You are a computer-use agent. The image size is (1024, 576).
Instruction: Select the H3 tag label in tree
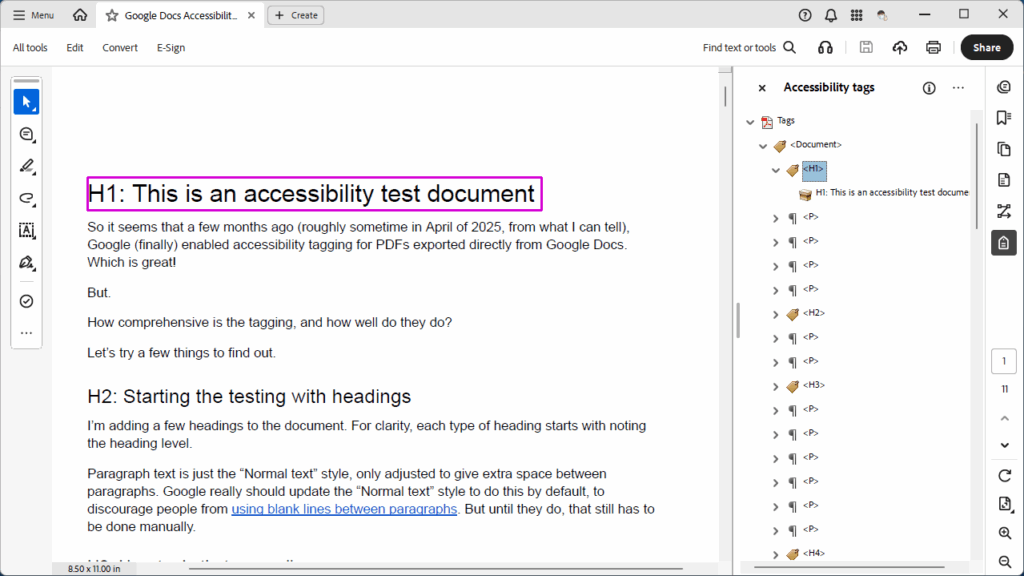coord(814,385)
